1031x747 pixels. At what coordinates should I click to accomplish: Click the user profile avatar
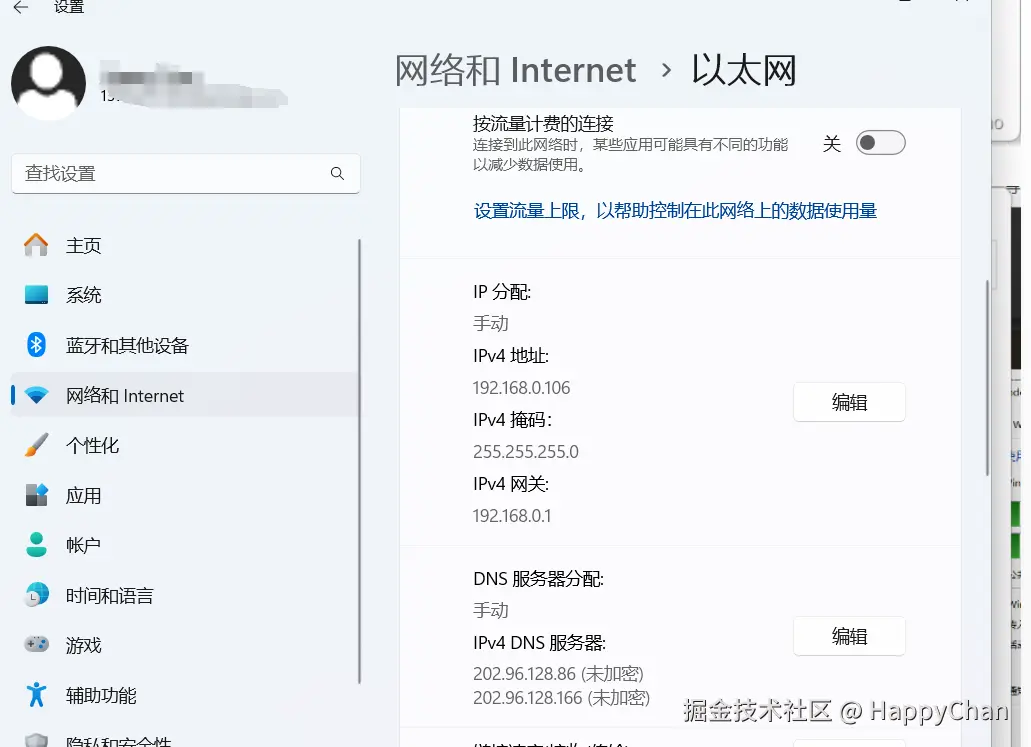48,83
